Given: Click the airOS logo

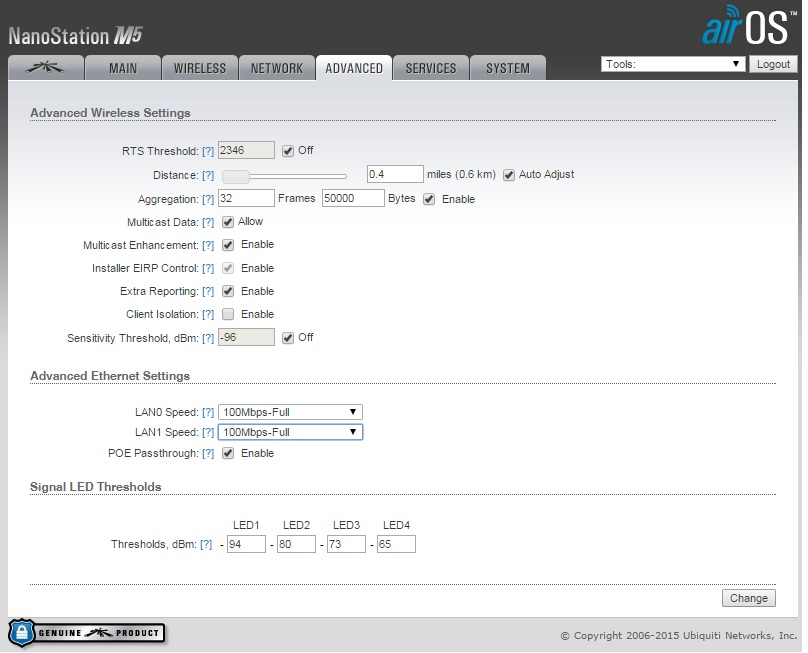Looking at the screenshot, I should coord(749,26).
